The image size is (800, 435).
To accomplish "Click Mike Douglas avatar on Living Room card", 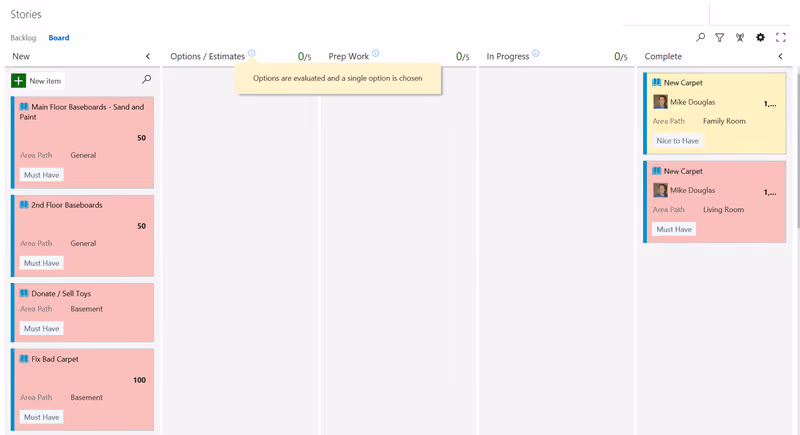I will pos(660,190).
